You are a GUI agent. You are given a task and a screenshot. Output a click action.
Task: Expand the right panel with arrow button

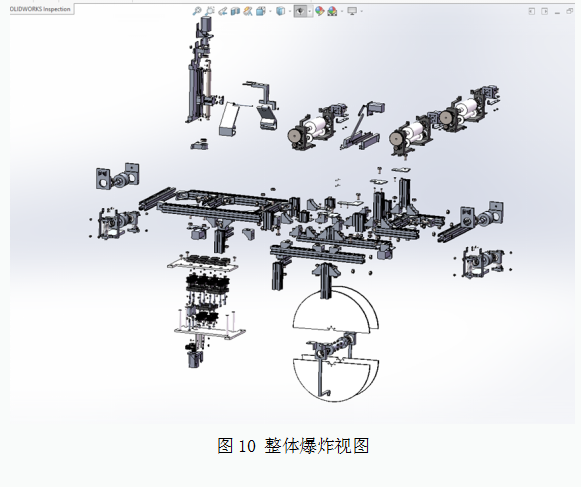545,11
